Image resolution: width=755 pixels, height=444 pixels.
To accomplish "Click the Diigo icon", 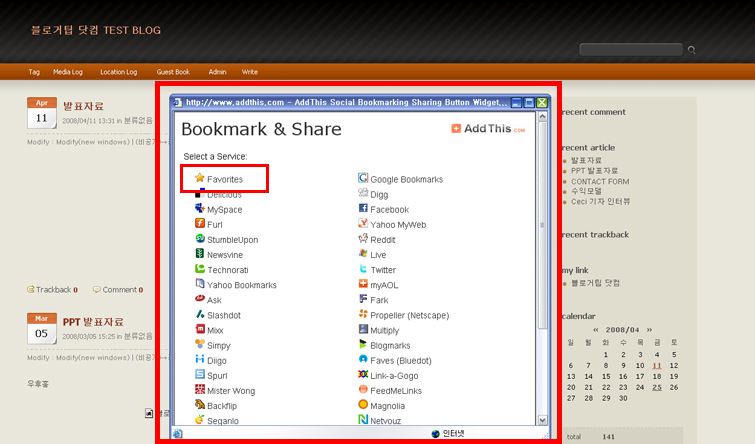I will click(200, 359).
